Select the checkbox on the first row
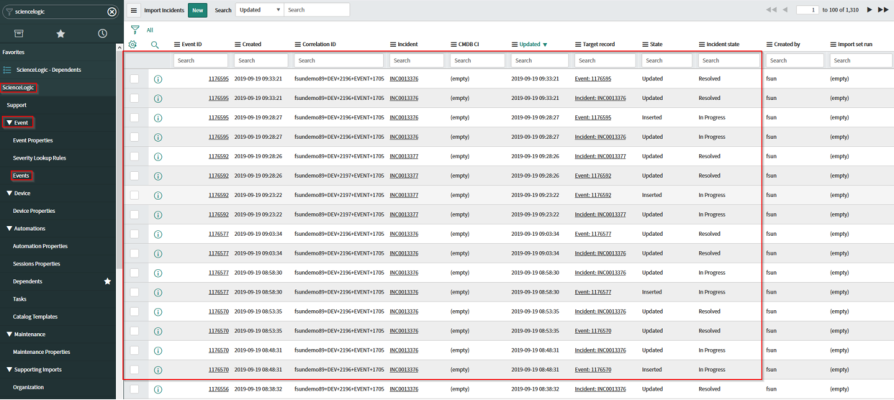894x400 pixels. 134,78
